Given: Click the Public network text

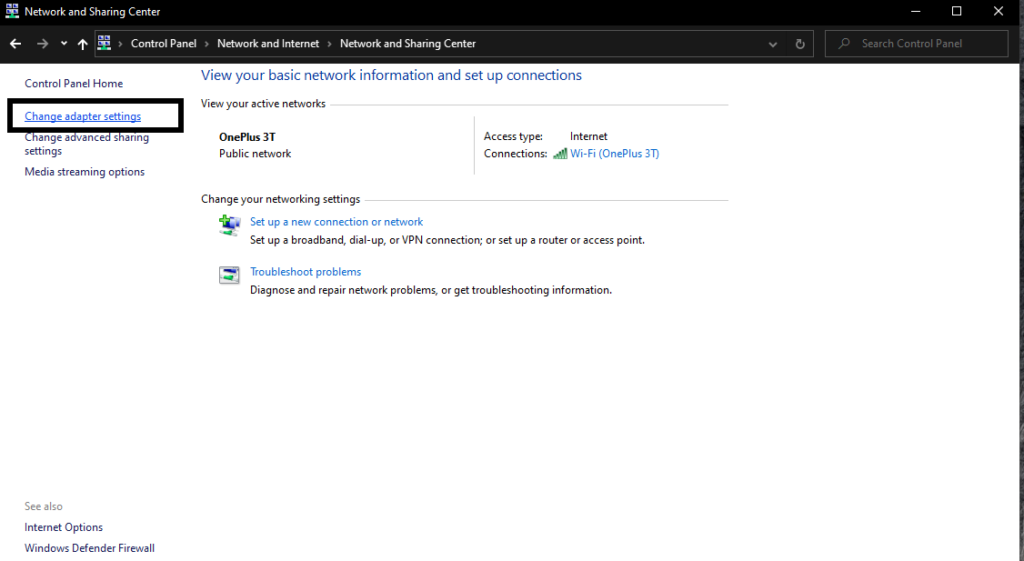Looking at the screenshot, I should [255, 153].
